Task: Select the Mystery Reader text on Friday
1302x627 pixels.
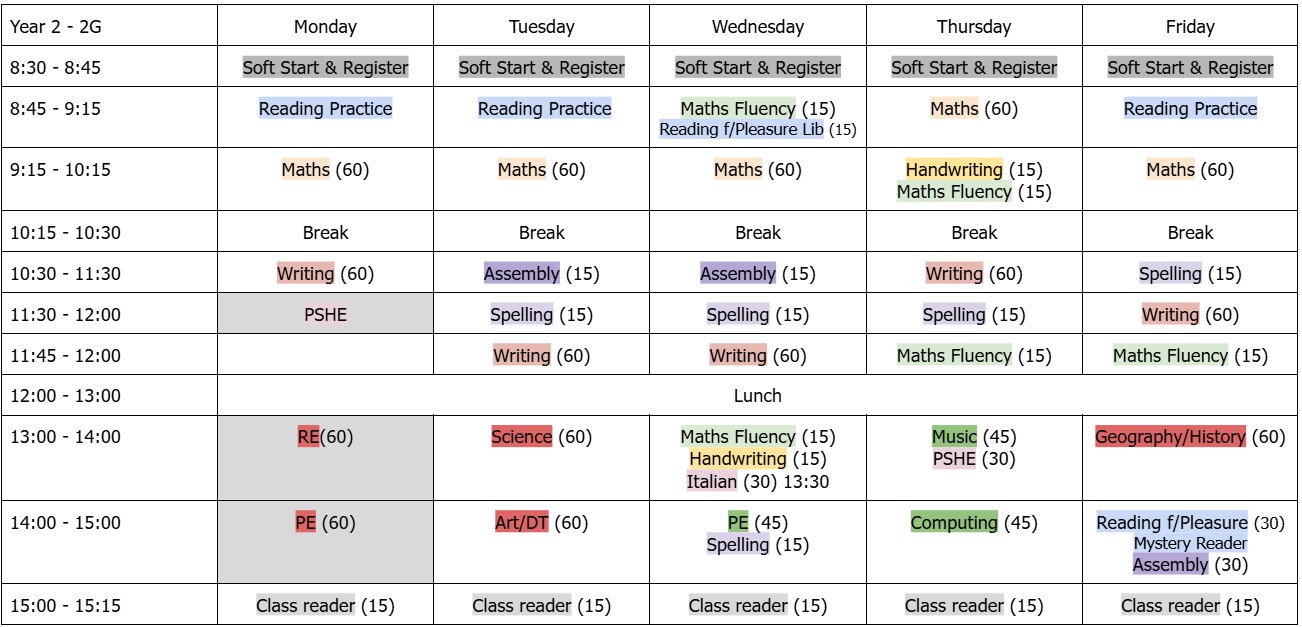Action: point(1189,543)
